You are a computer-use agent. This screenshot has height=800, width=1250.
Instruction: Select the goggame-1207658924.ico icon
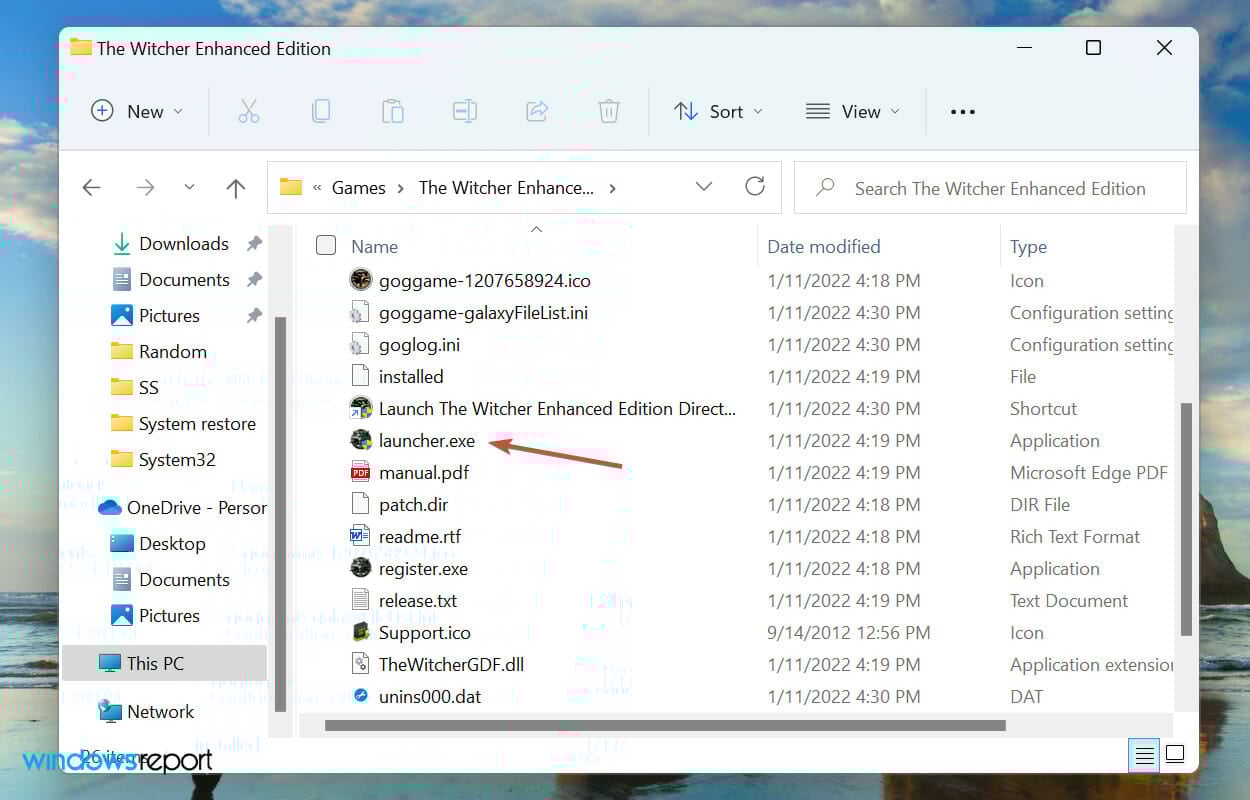pyautogui.click(x=360, y=280)
